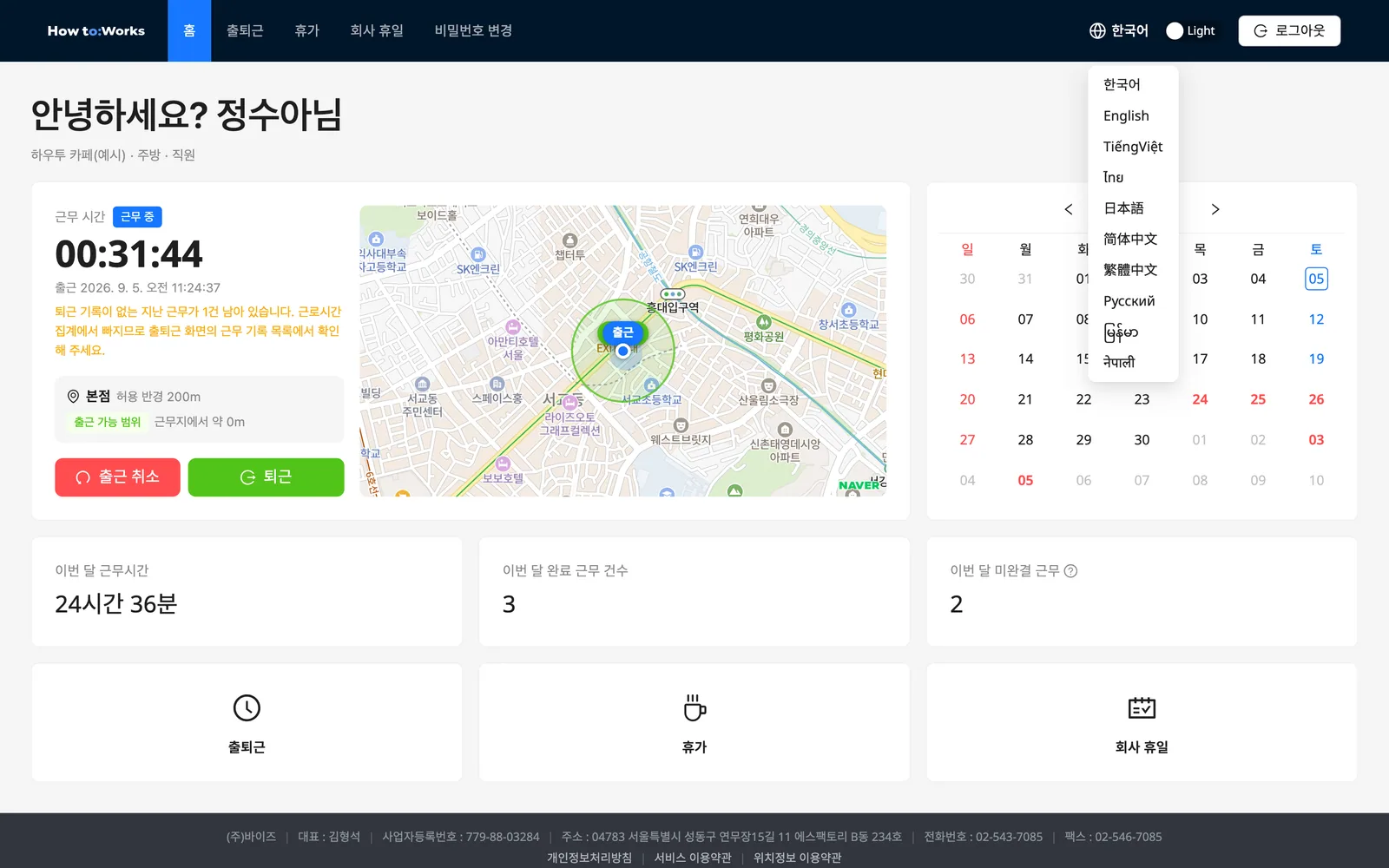Click the help icon beside 이번 달 미완결 근무

point(1070,571)
